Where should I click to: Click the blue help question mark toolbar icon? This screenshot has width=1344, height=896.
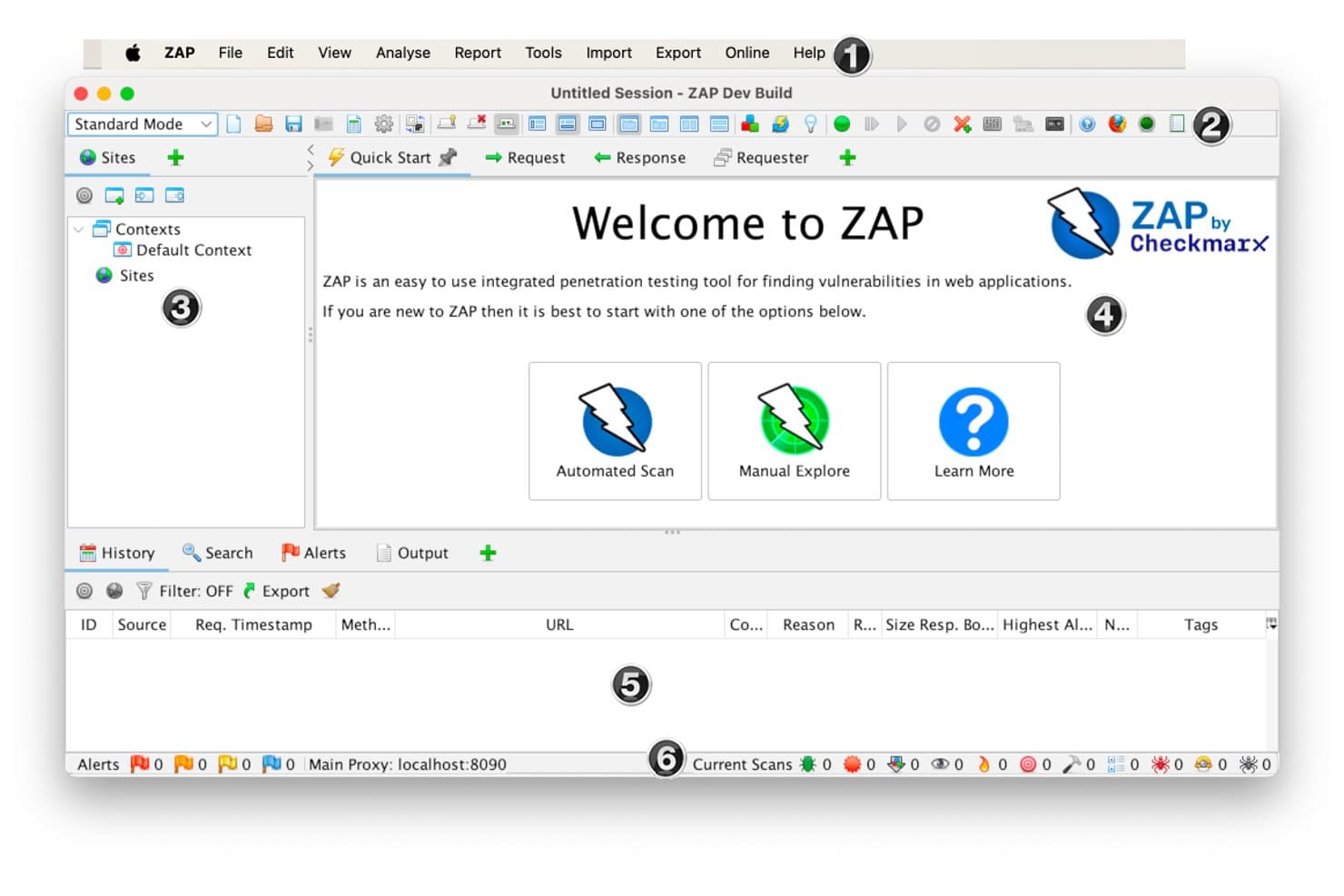click(x=1087, y=124)
